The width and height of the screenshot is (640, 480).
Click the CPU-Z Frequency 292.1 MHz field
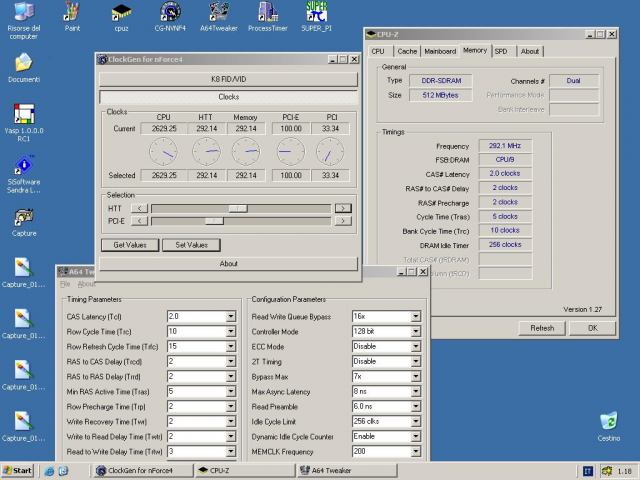click(505, 146)
